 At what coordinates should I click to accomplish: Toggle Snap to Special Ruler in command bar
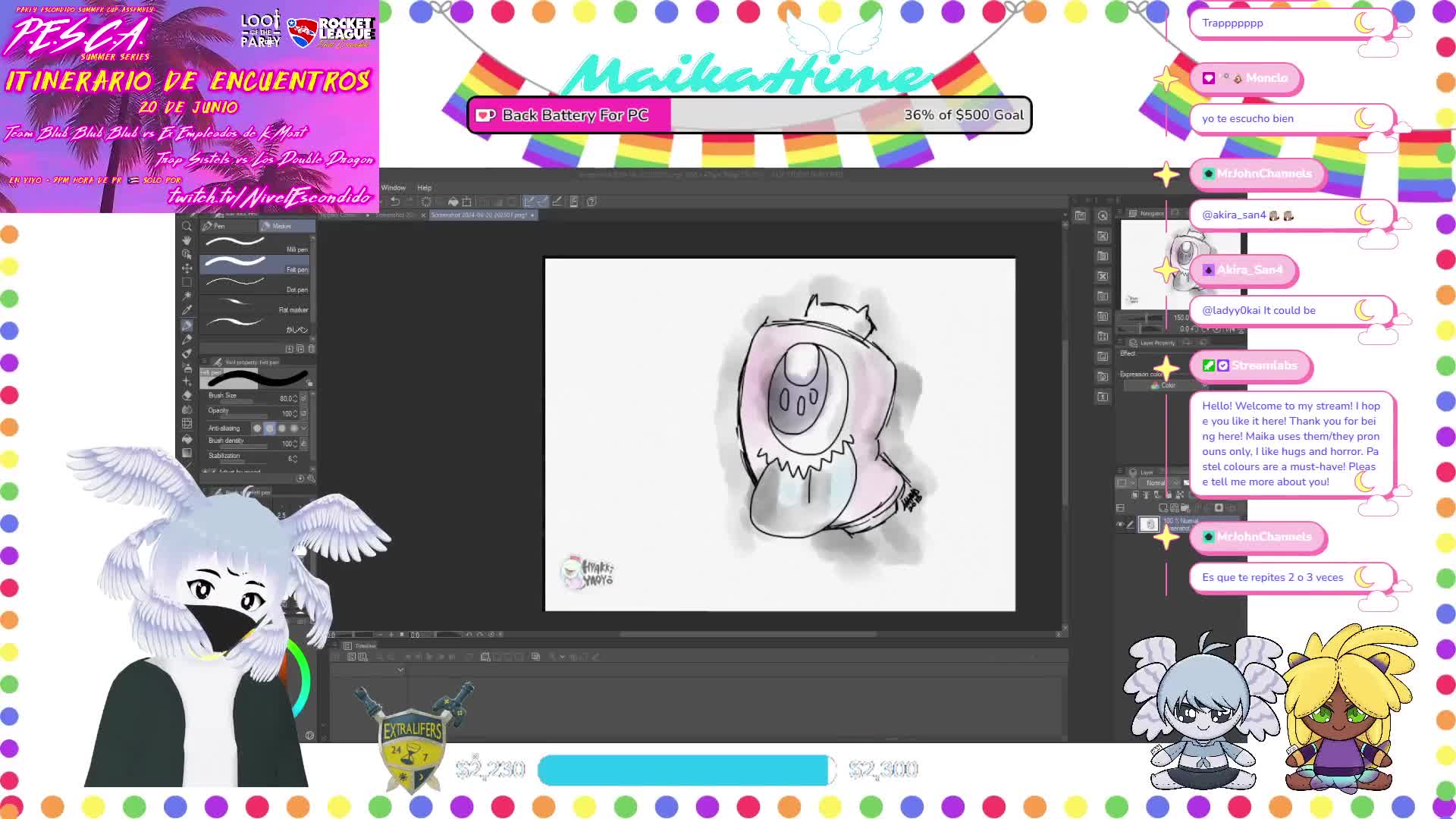pyautogui.click(x=544, y=201)
